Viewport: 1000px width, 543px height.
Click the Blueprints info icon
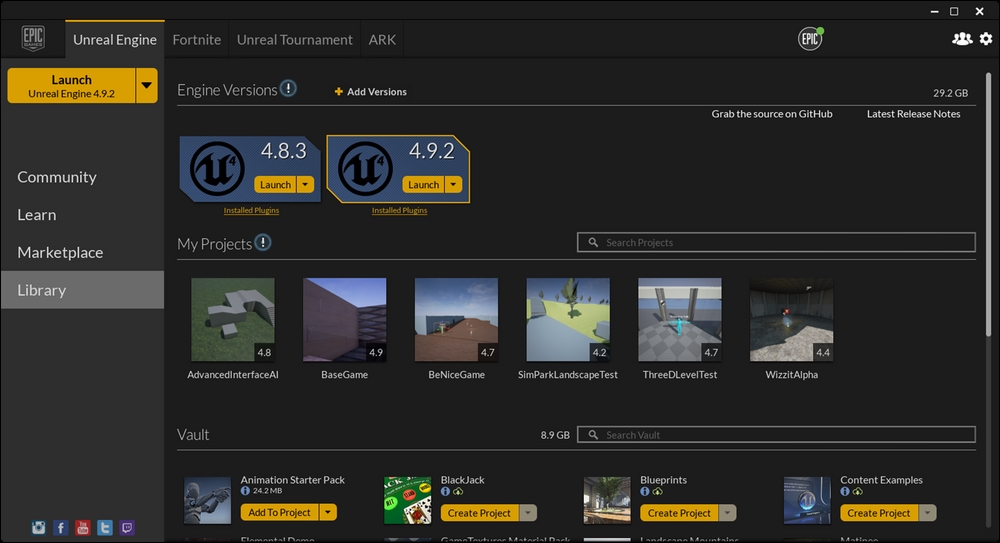tap(645, 491)
